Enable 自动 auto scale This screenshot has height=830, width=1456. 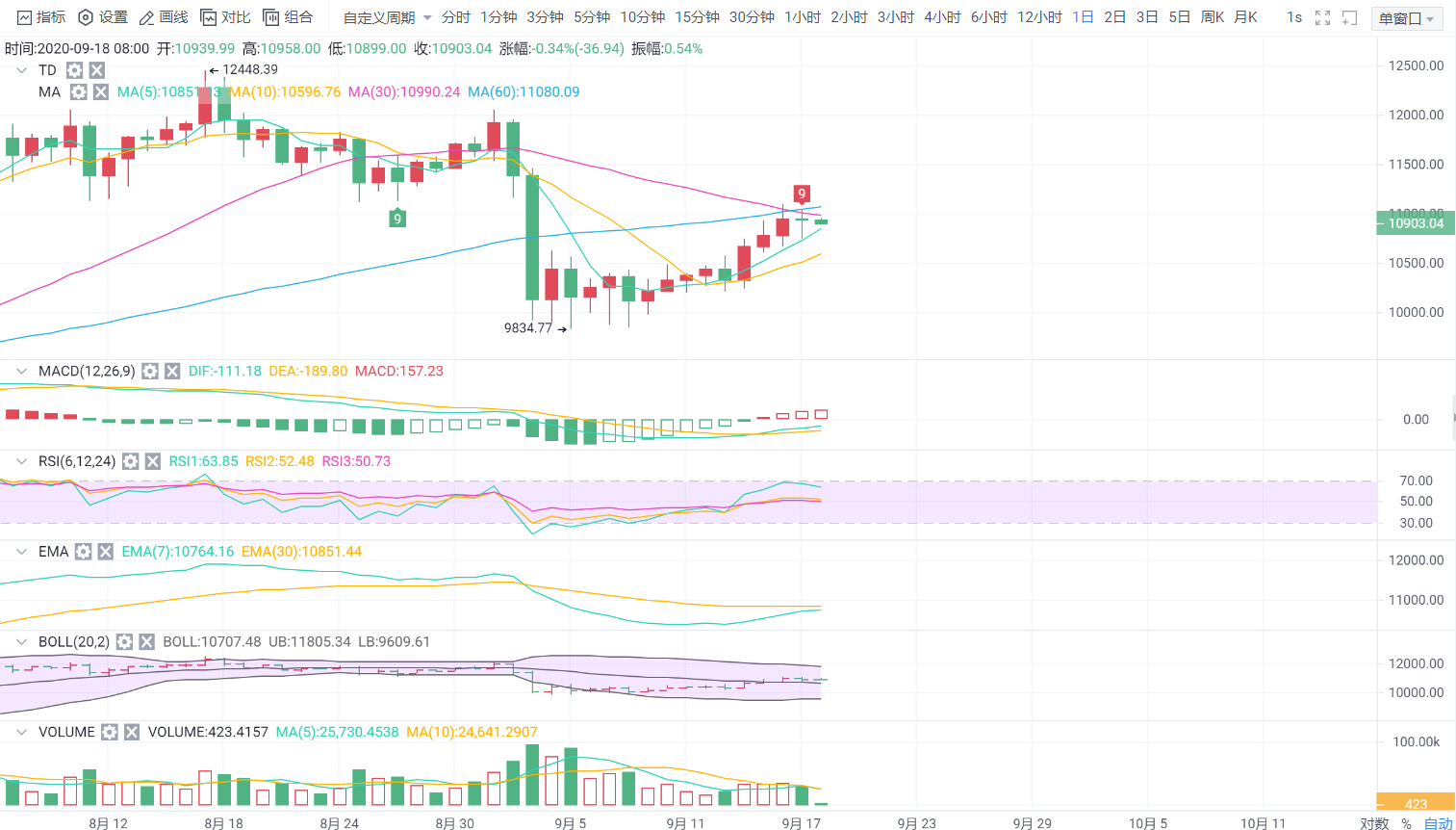click(x=1438, y=823)
